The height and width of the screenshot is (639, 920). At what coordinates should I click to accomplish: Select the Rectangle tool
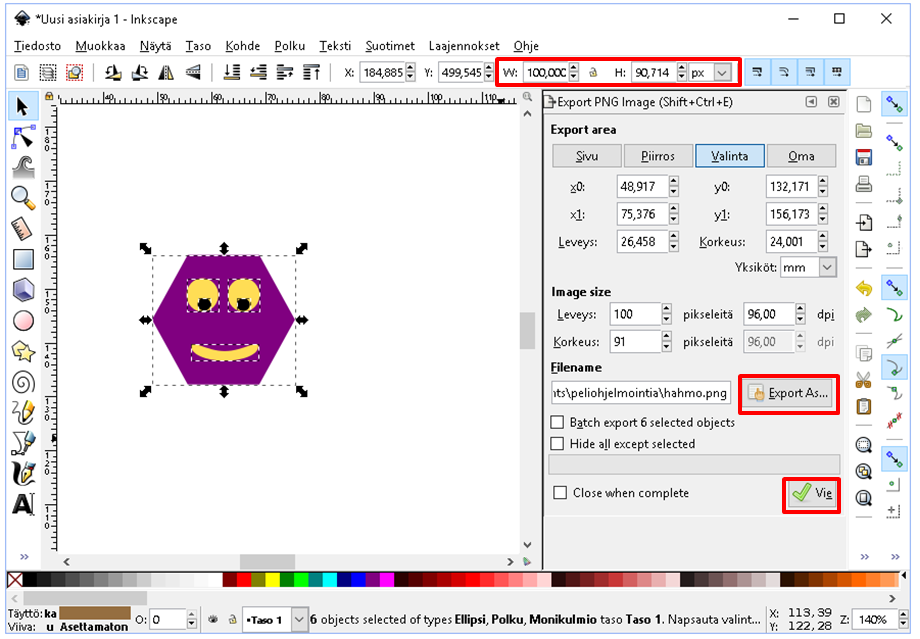point(22,259)
